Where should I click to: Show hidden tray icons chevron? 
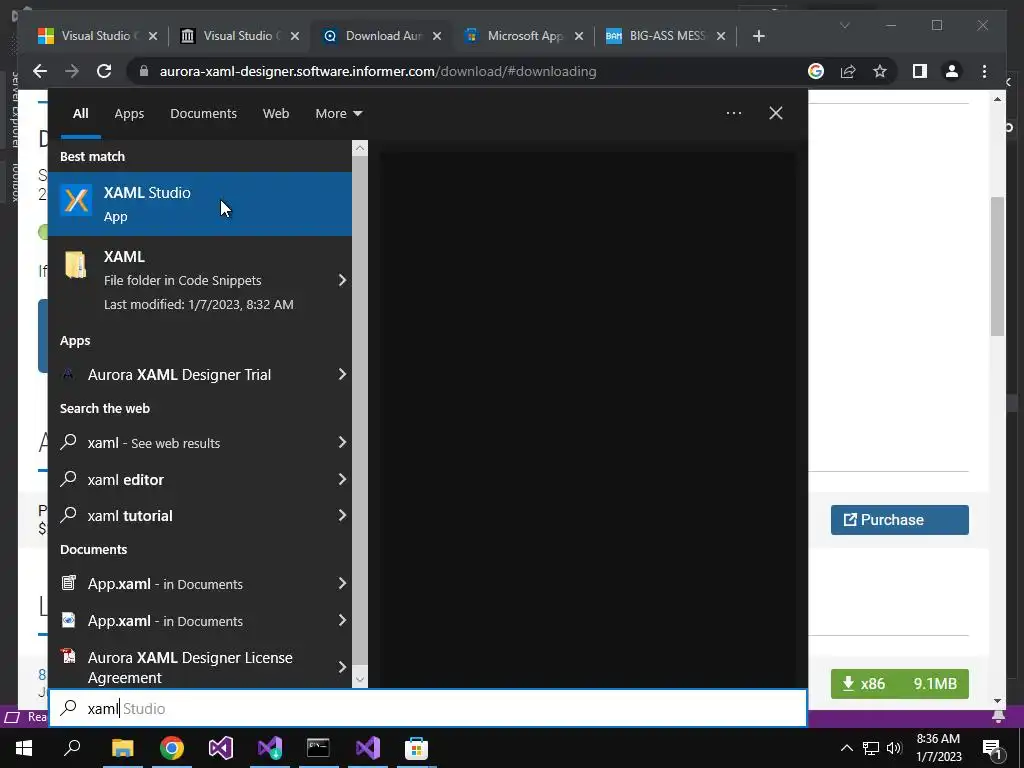tap(846, 748)
